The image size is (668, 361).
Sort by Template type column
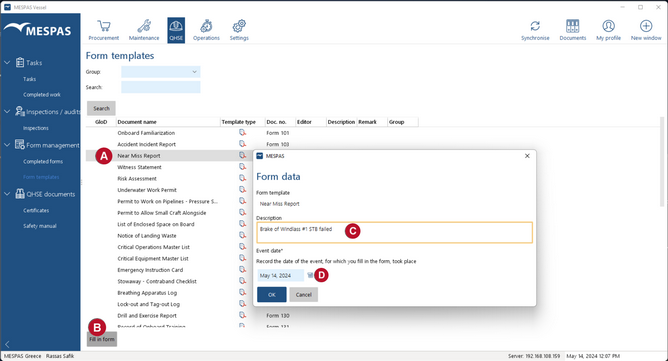tap(243, 122)
